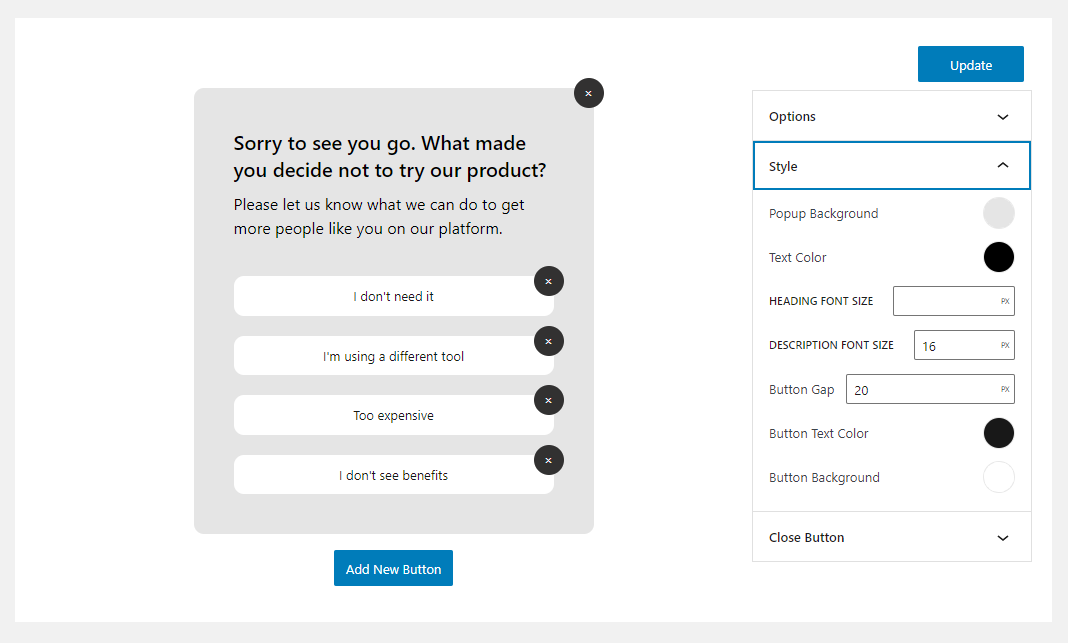Remove the "Too expensive" button
Viewport: 1068px width, 643px height.
click(548, 400)
